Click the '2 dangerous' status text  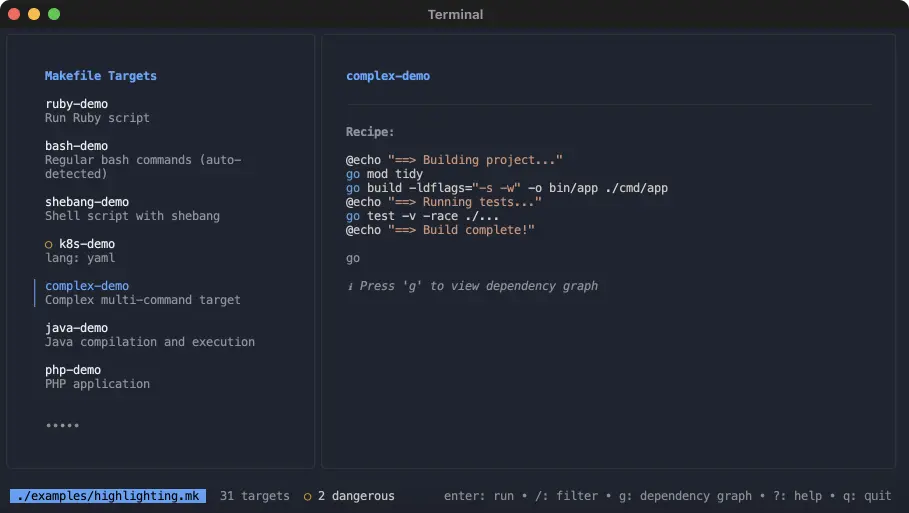(356, 496)
